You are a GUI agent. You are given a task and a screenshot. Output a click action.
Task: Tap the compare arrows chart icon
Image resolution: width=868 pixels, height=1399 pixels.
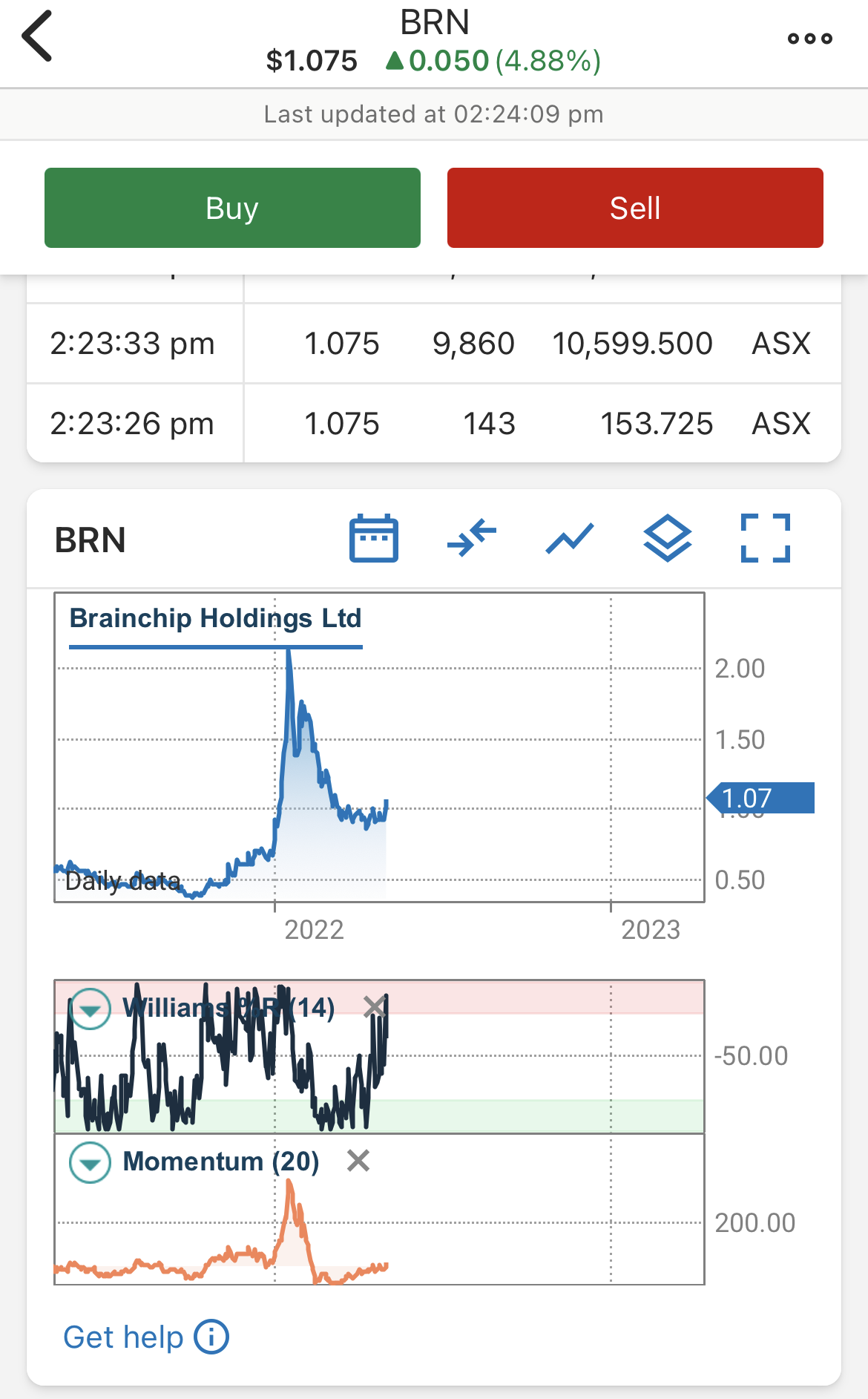pyautogui.click(x=472, y=538)
